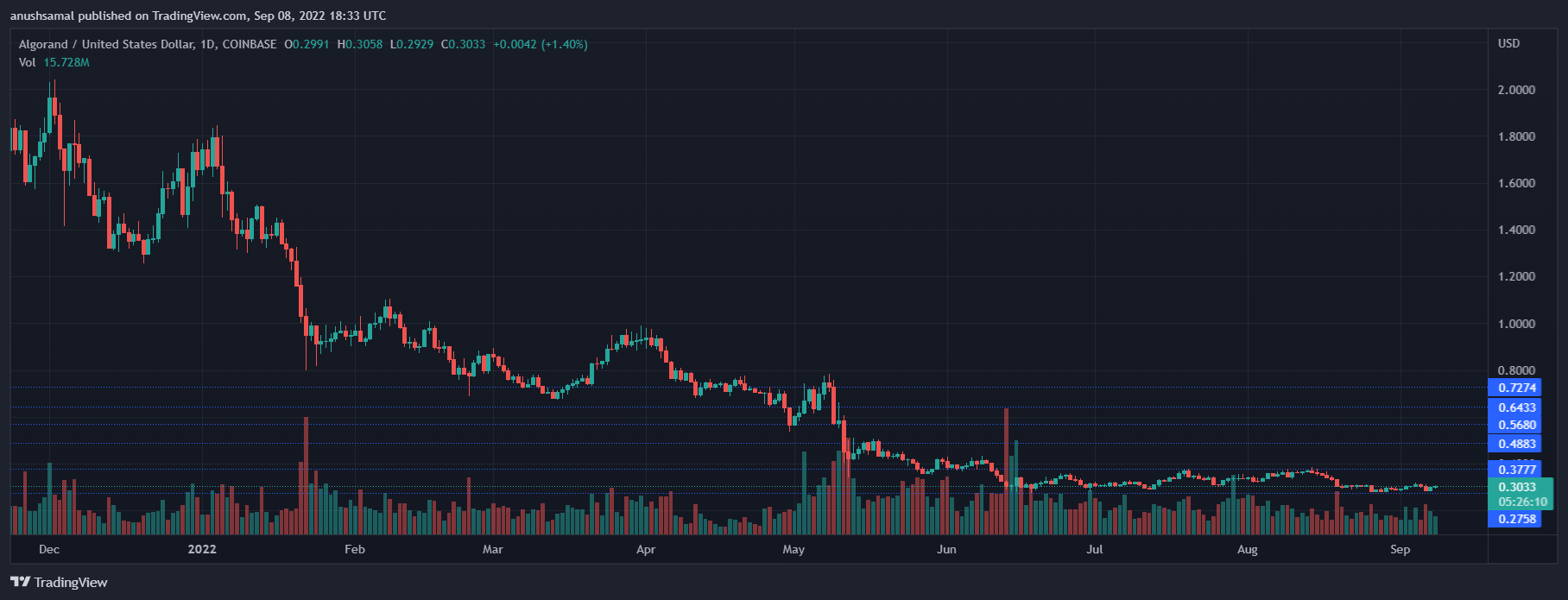Click the 0.2758 bottom price label
1568x600 pixels.
click(1516, 519)
